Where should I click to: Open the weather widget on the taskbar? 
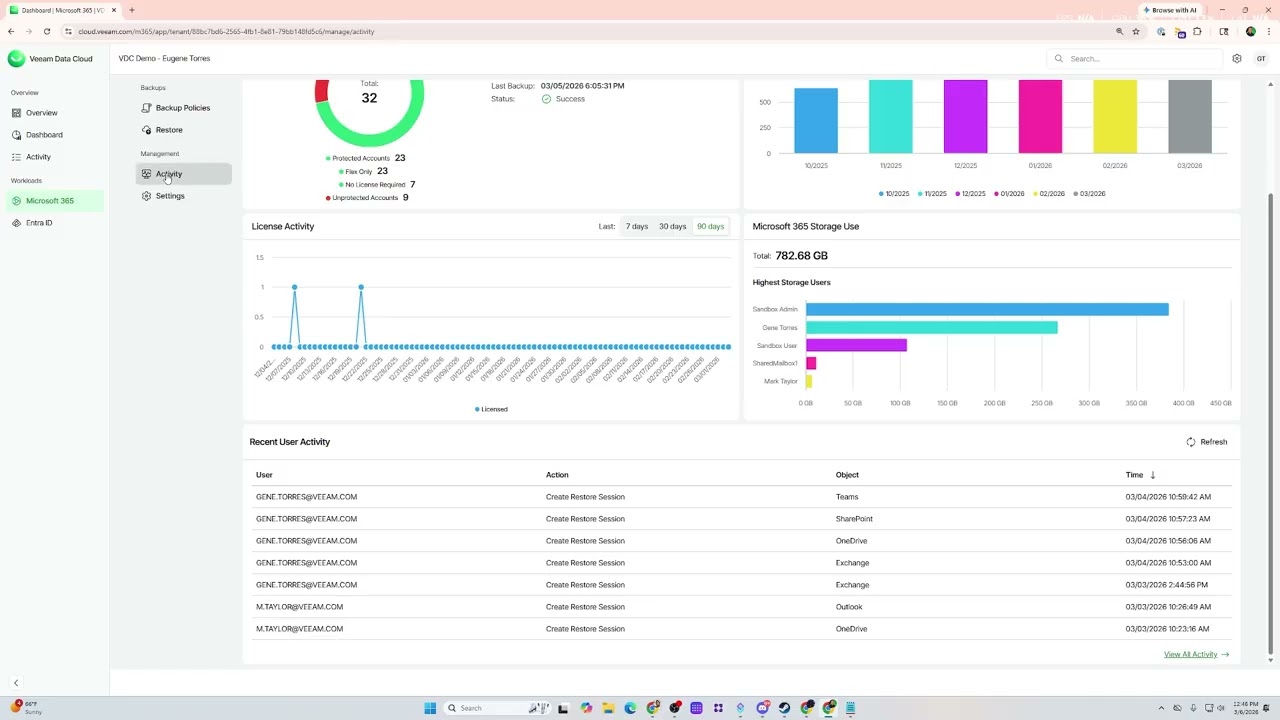(x=27, y=708)
